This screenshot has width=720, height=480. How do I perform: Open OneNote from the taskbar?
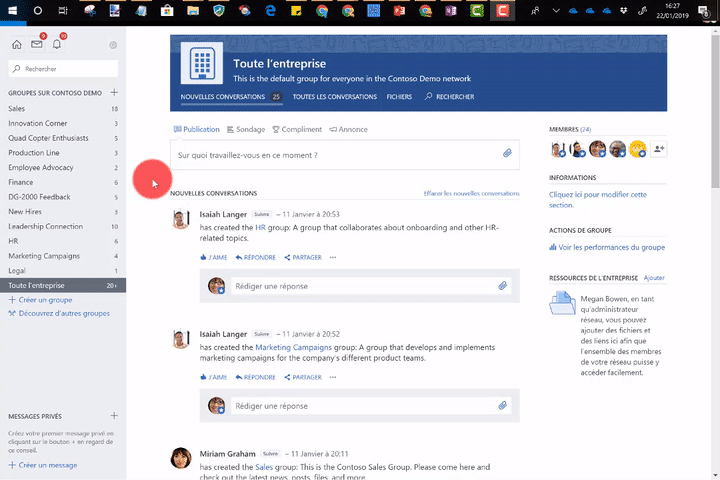pos(450,11)
